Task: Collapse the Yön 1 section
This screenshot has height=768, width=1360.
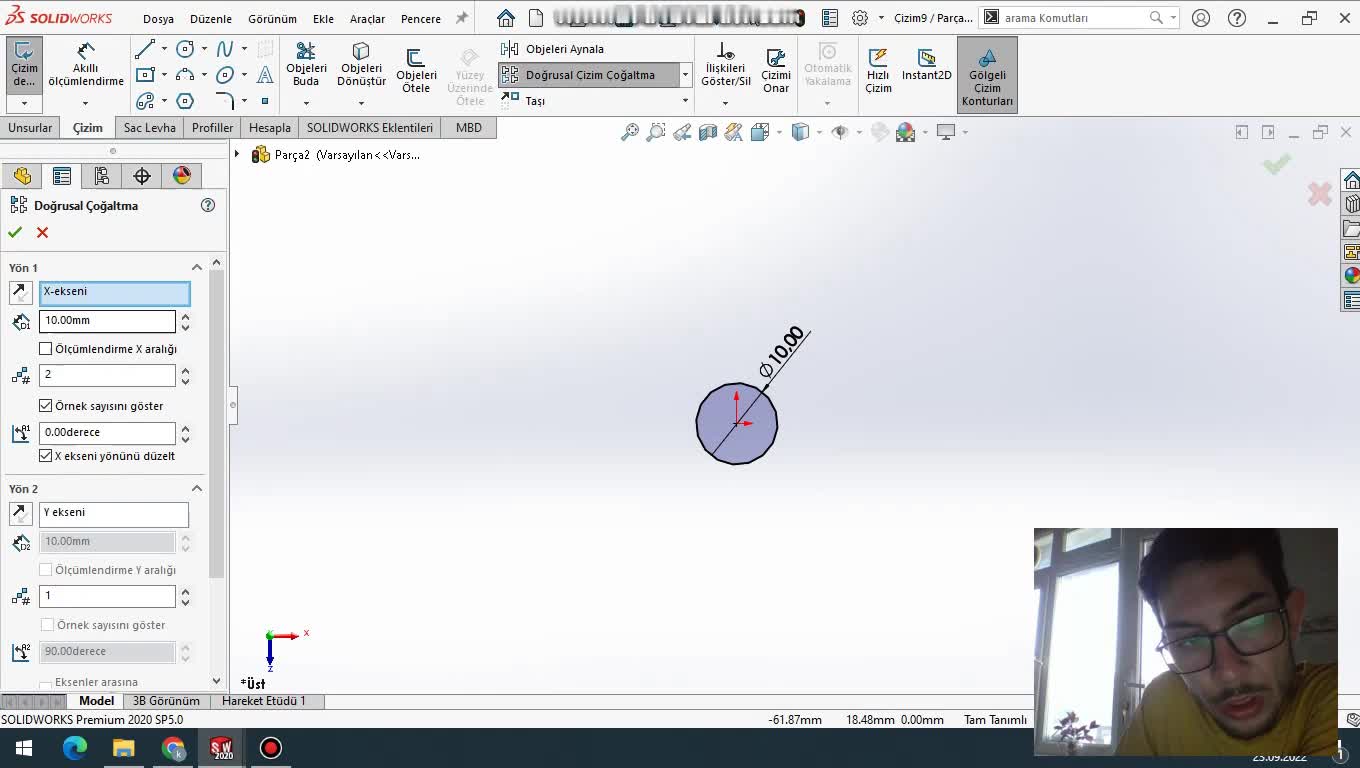Action: pos(197,267)
